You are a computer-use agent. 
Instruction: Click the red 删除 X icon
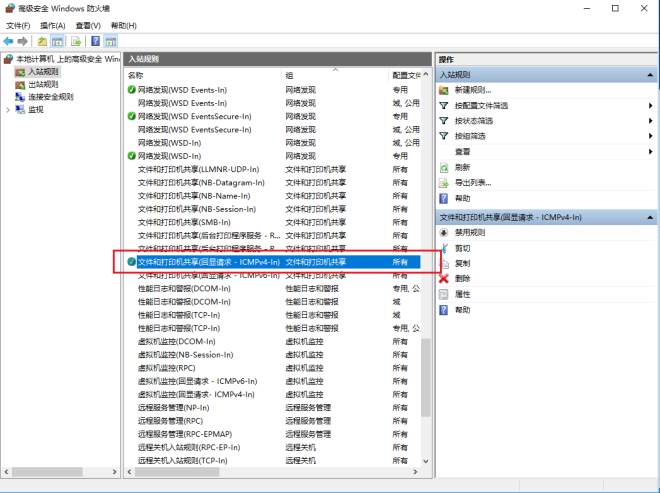point(444,278)
